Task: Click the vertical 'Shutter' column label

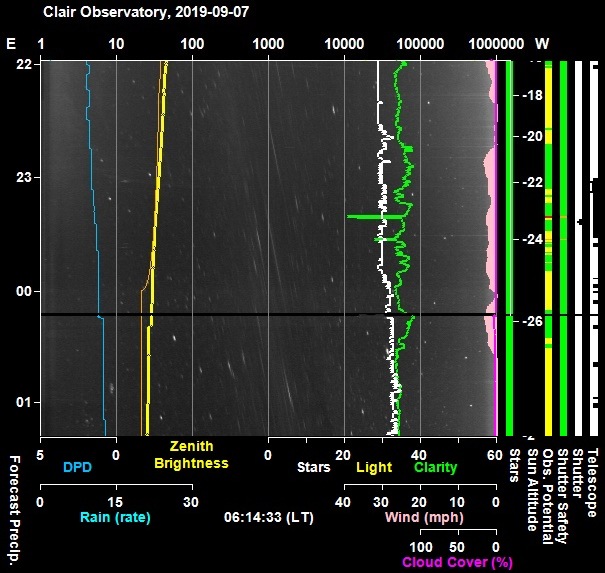Action: point(577,473)
